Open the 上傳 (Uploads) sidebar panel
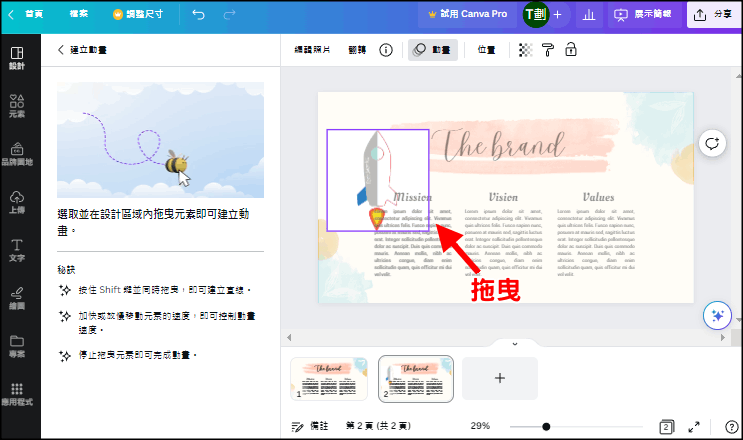 [17, 201]
